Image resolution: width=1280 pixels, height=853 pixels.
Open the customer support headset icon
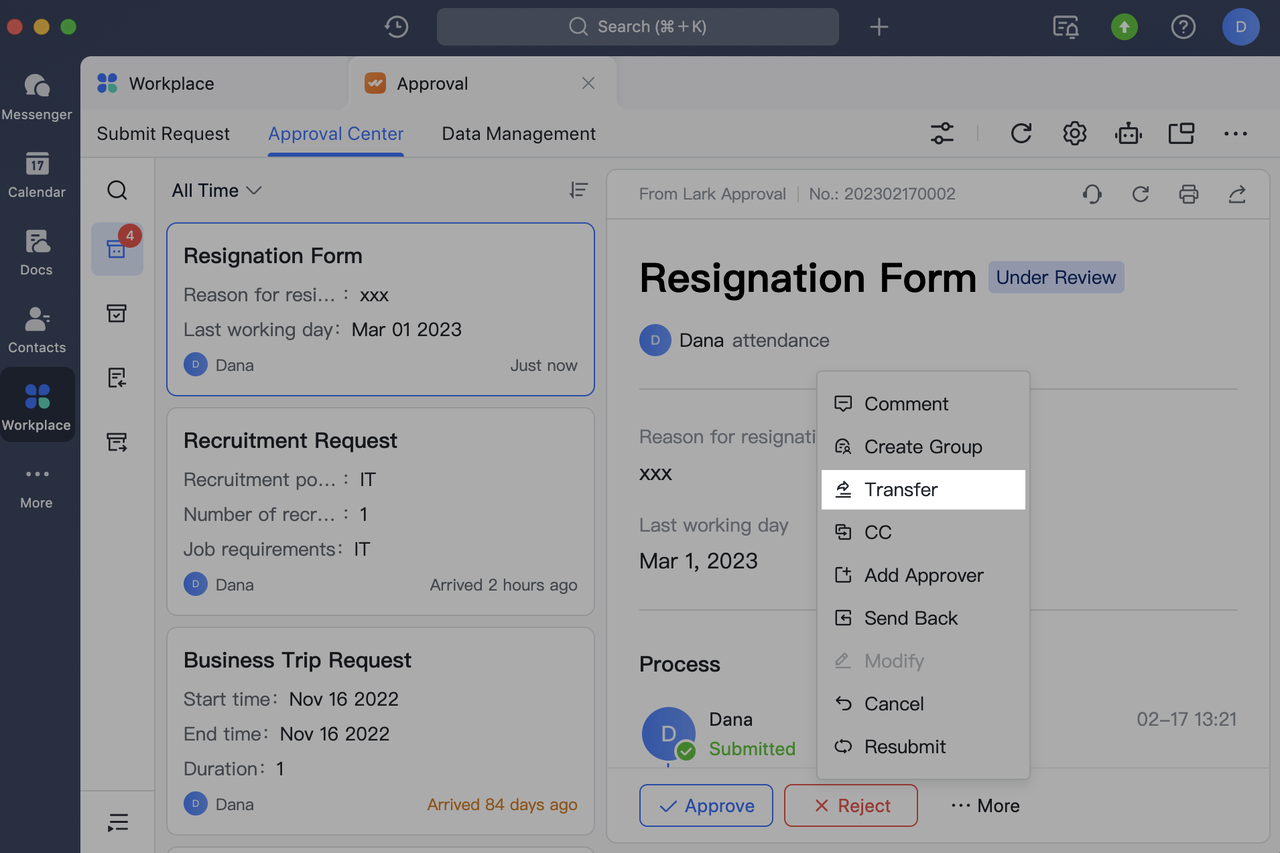[1092, 194]
